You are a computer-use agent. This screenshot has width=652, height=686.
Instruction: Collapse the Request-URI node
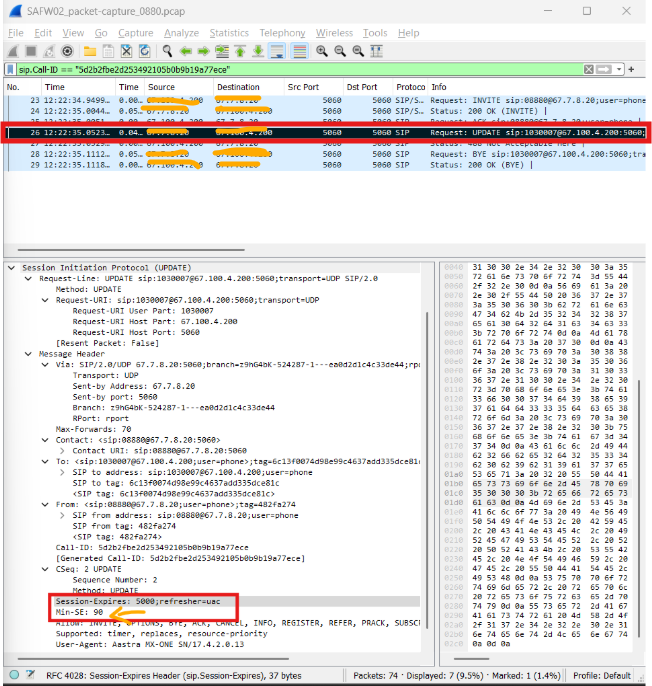click(45, 300)
